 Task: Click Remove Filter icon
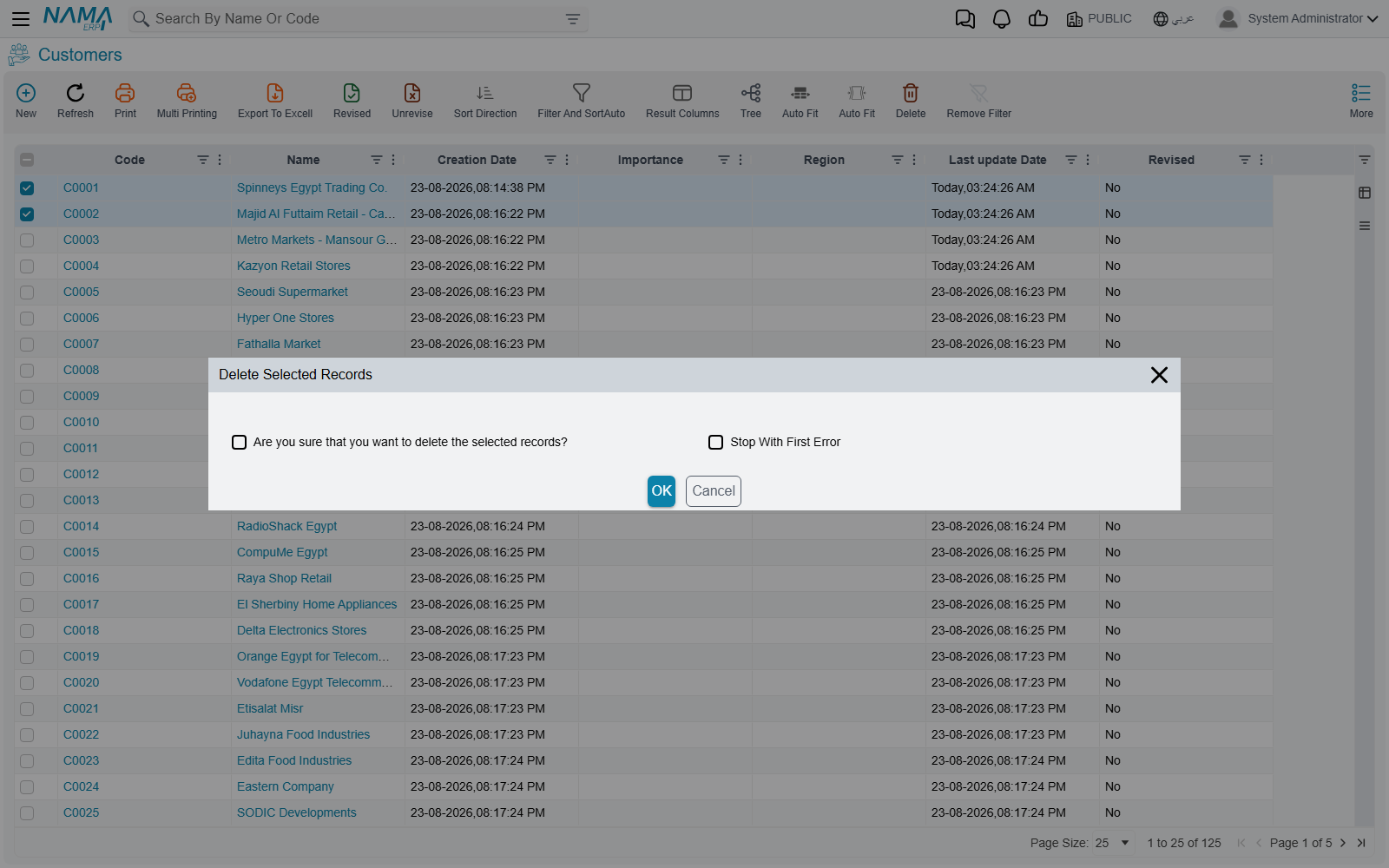[x=979, y=93]
